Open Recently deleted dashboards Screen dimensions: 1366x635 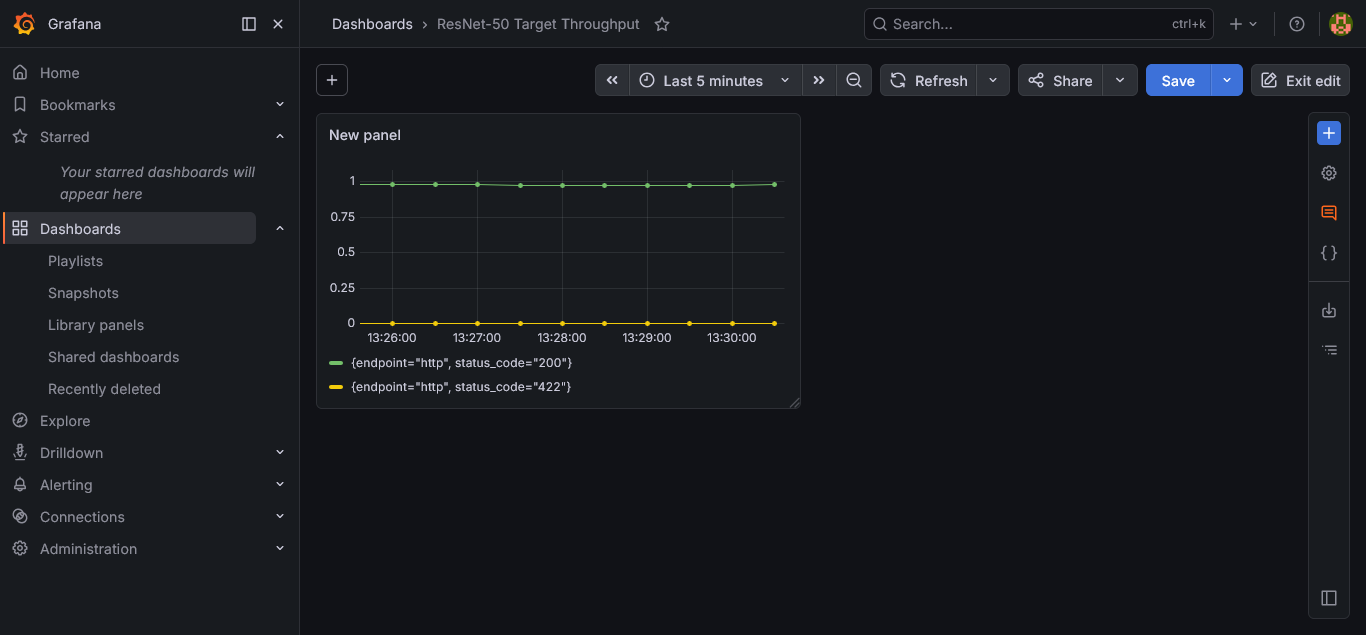104,389
